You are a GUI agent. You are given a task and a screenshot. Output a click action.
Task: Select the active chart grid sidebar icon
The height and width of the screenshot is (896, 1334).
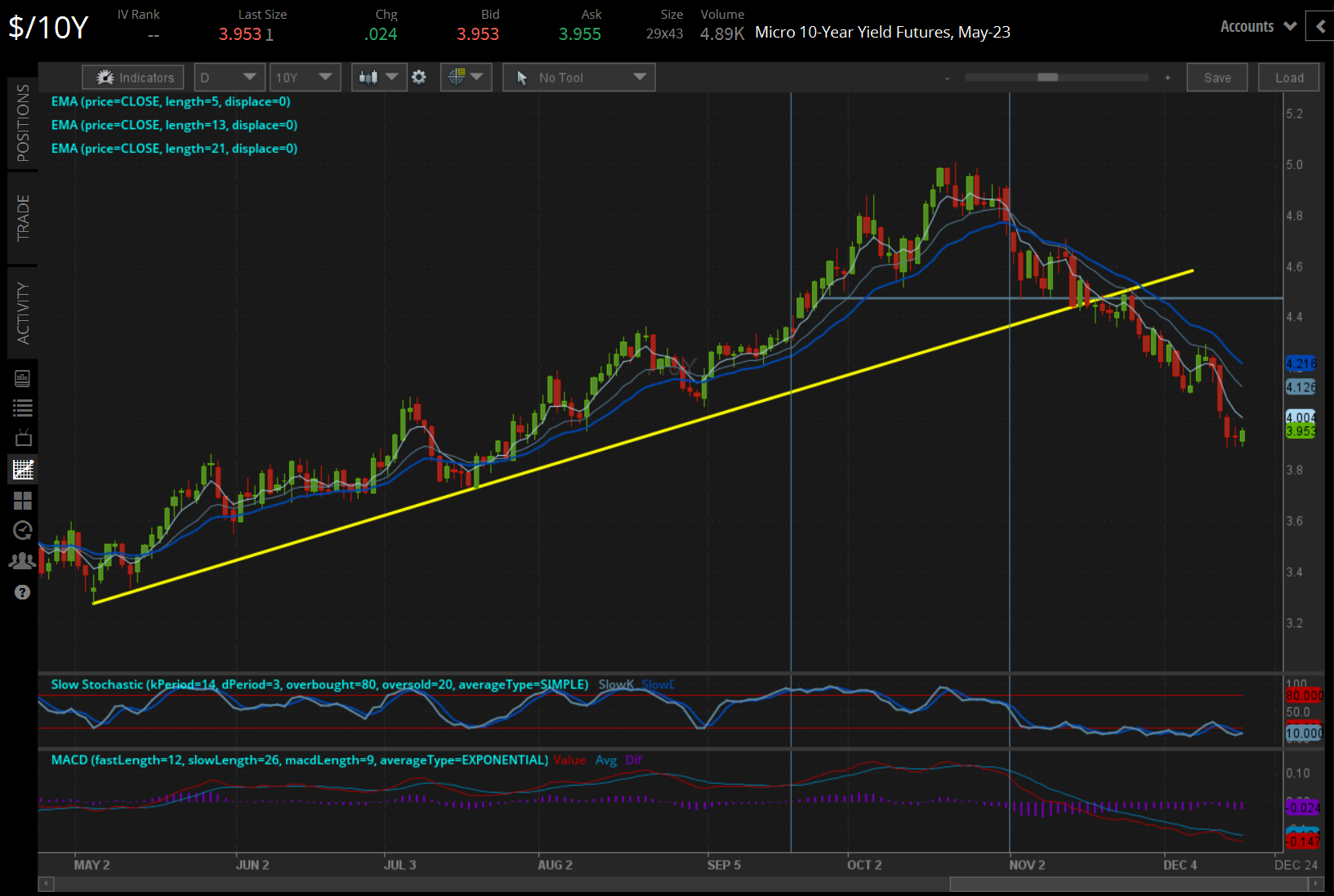pyautogui.click(x=22, y=469)
